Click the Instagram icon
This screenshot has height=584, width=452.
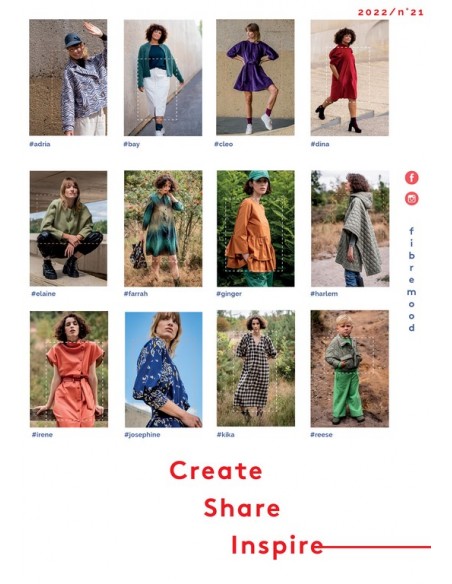[411, 199]
